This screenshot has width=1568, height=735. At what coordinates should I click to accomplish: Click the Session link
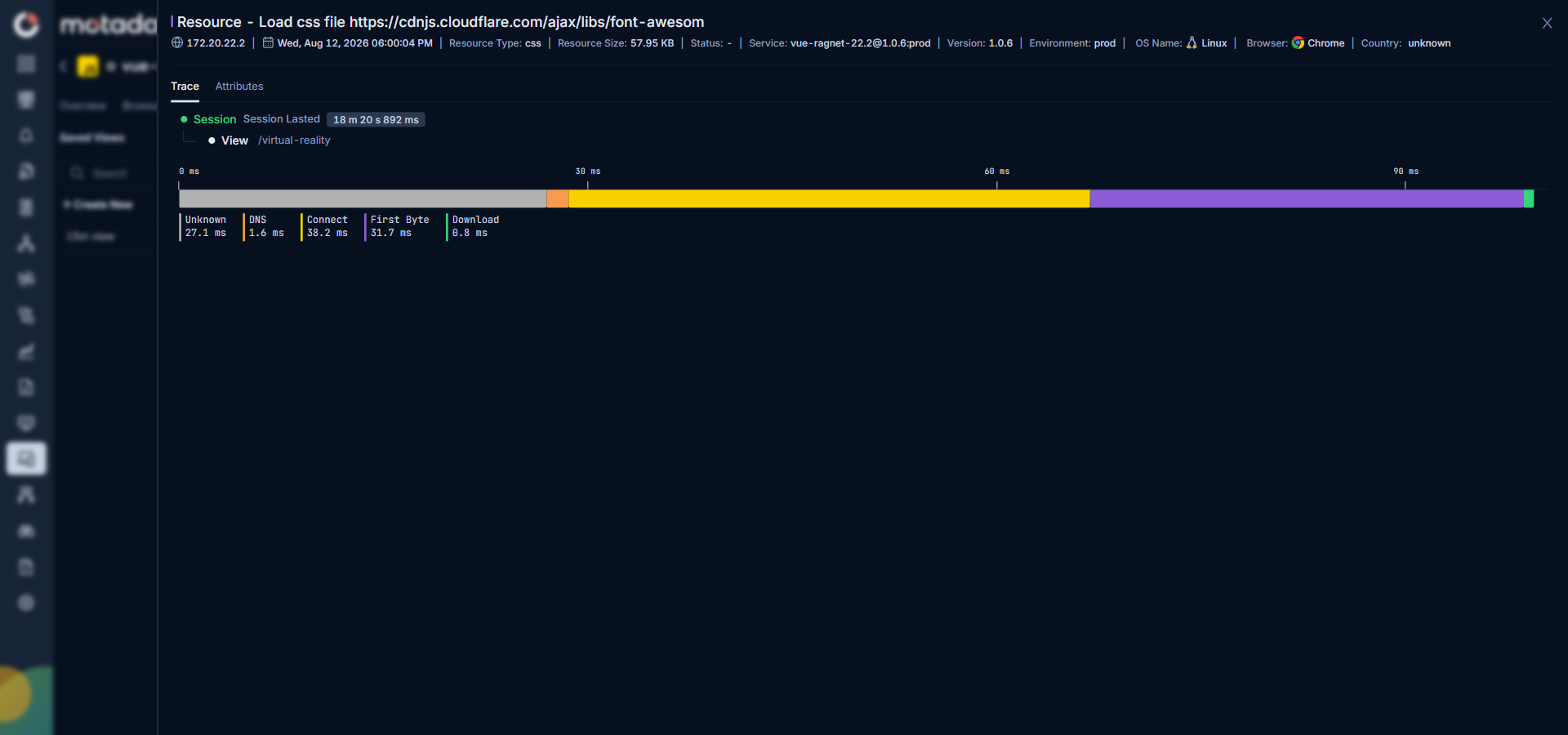(215, 119)
